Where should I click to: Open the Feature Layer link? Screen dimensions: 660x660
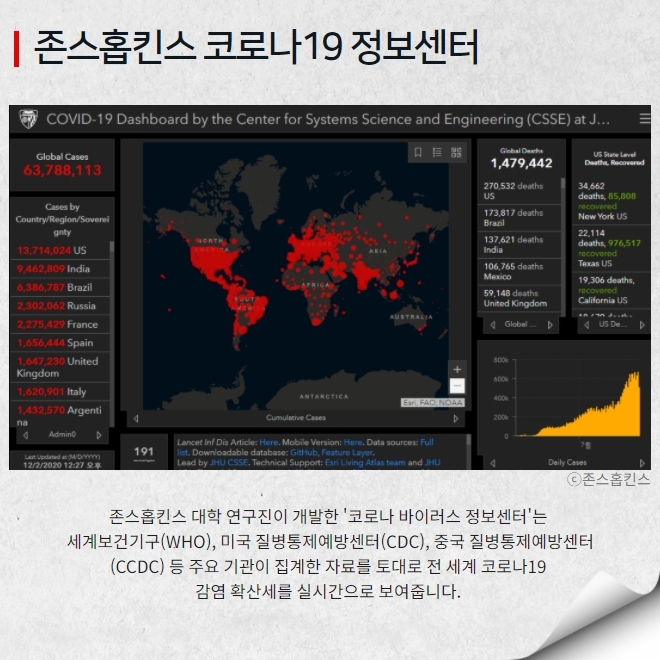point(347,452)
